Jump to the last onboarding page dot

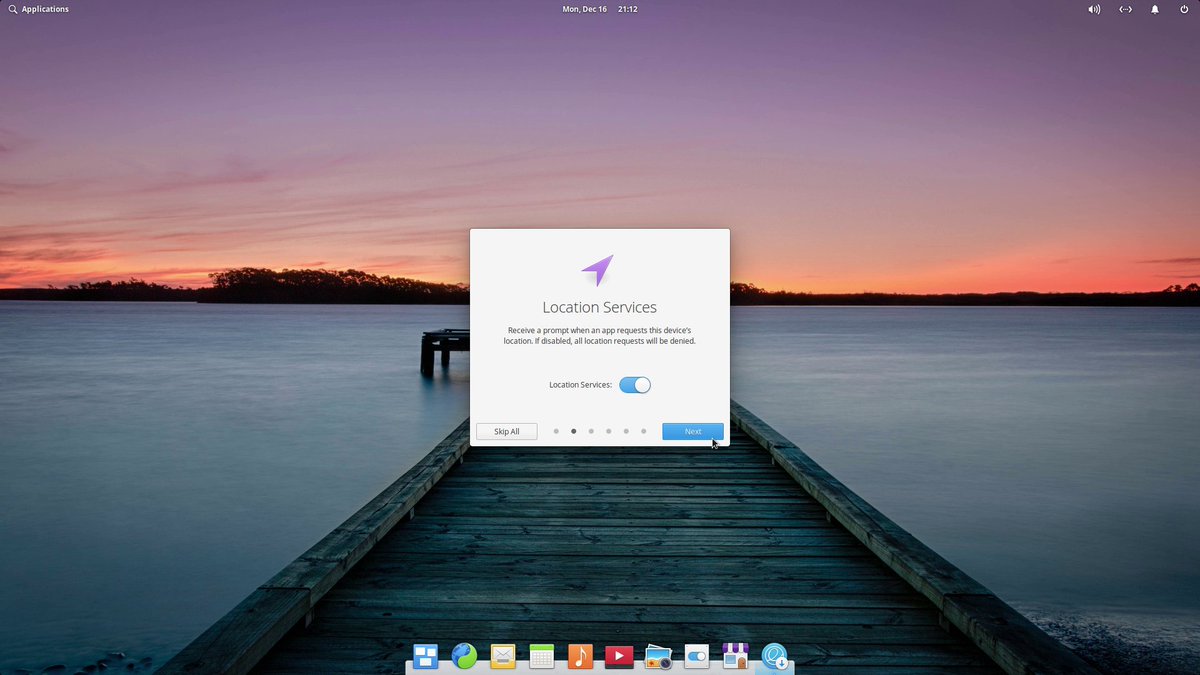coord(643,432)
